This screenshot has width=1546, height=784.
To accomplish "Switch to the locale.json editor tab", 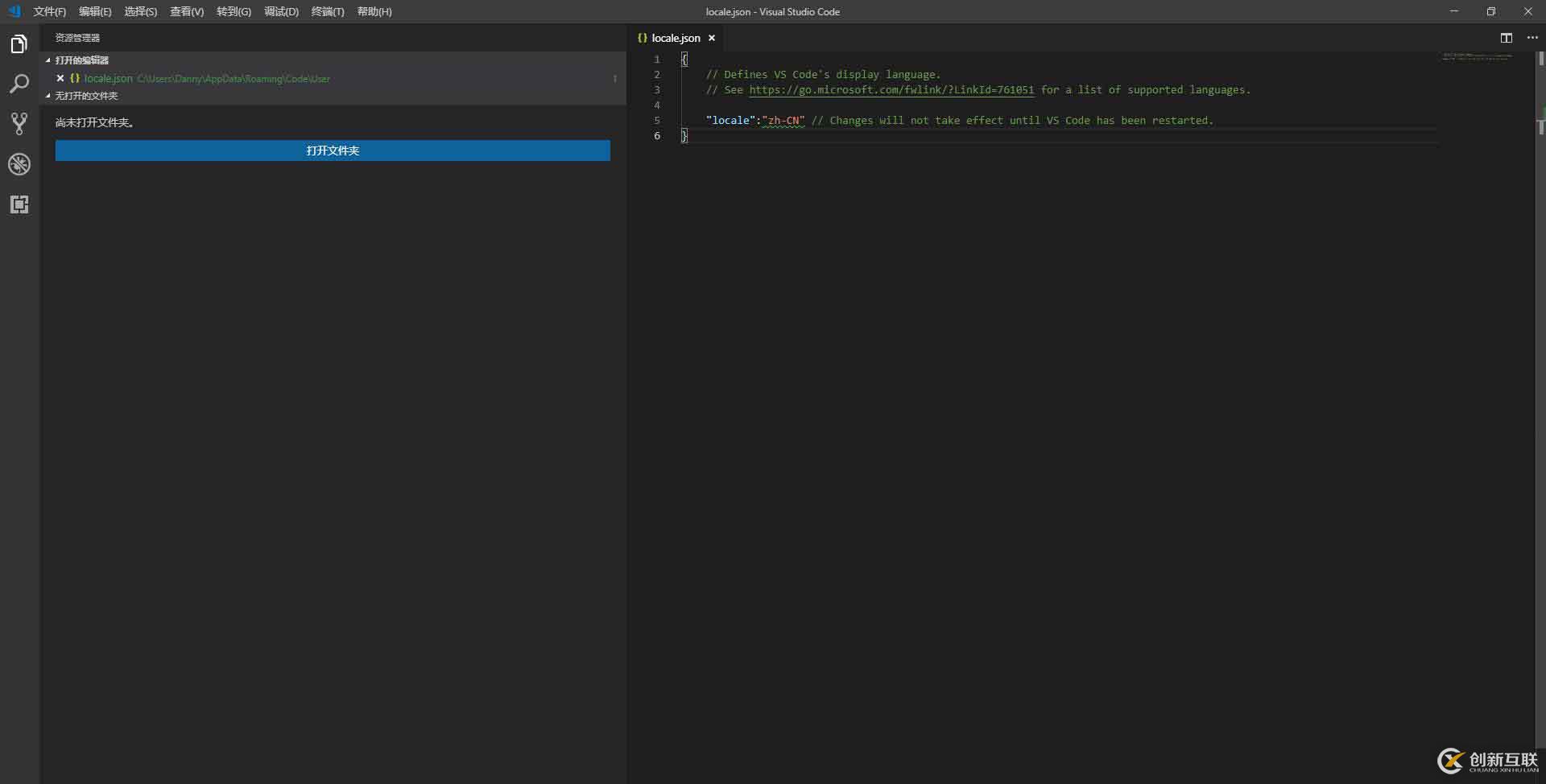I will [x=675, y=38].
